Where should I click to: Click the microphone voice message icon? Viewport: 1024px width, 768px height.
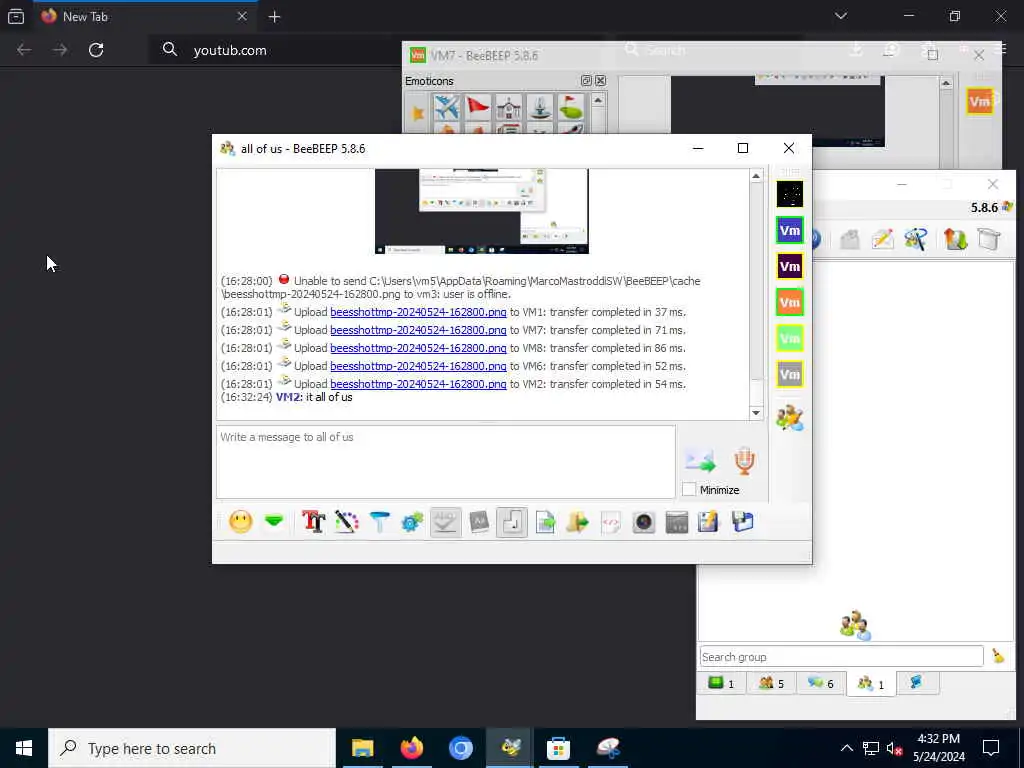(744, 461)
